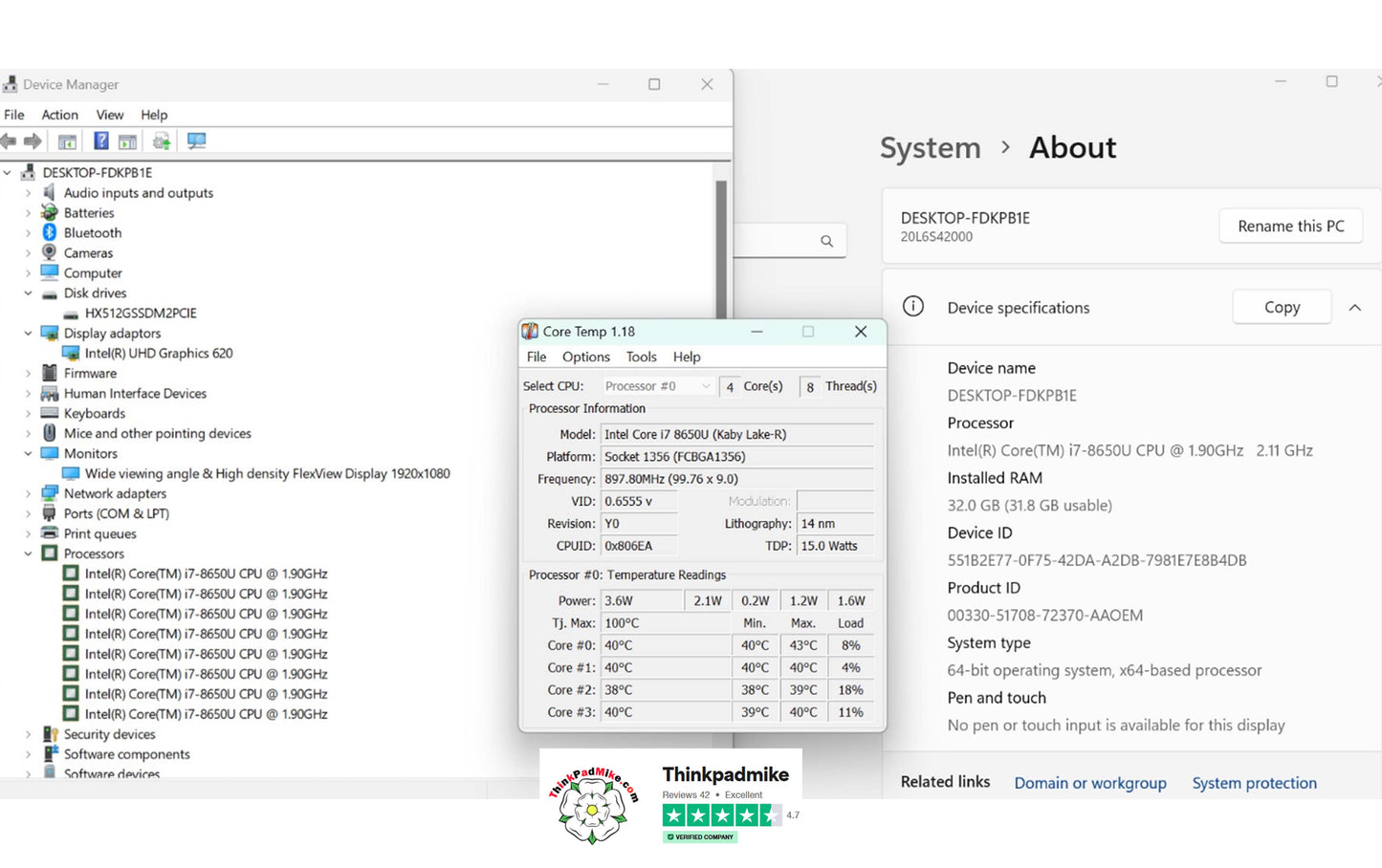Click the Audio inputs and outputs speaker icon
1382x868 pixels.
[x=50, y=192]
